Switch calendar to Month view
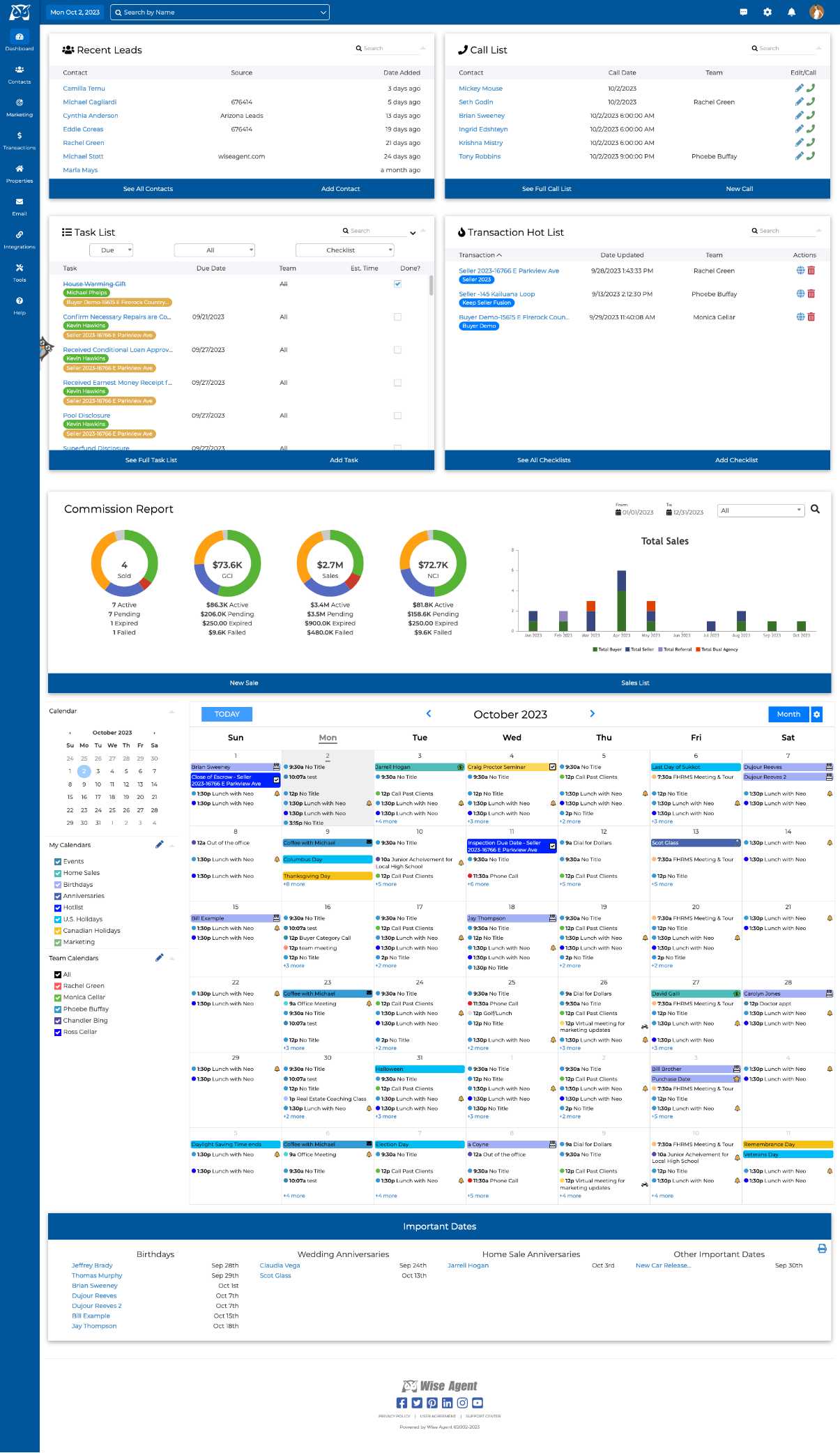Screen dimensions: 840x1453 coord(788,714)
